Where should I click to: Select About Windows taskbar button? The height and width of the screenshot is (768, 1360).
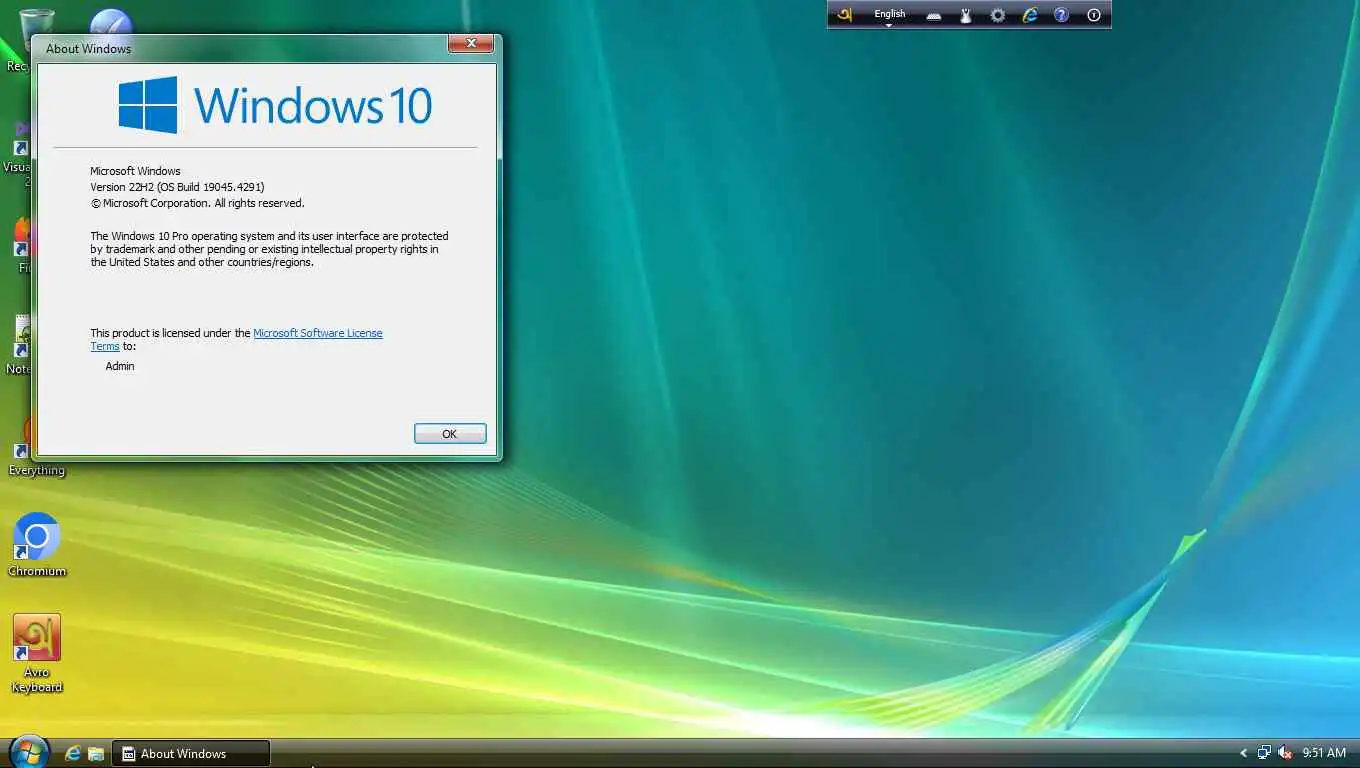[190, 753]
